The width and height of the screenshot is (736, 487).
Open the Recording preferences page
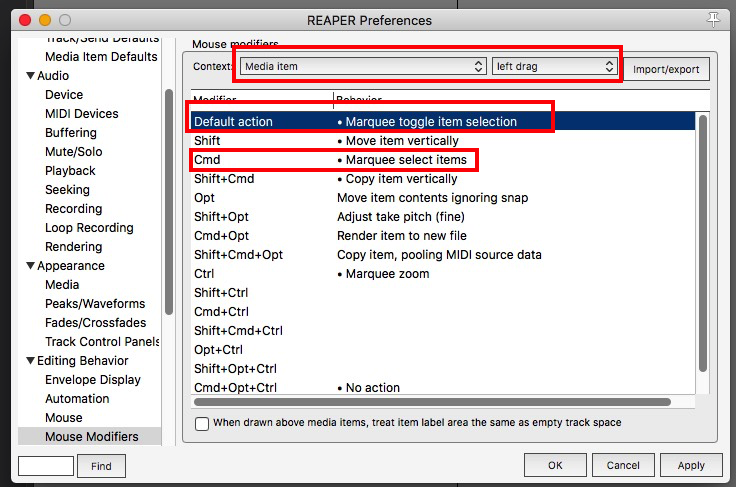click(73, 209)
